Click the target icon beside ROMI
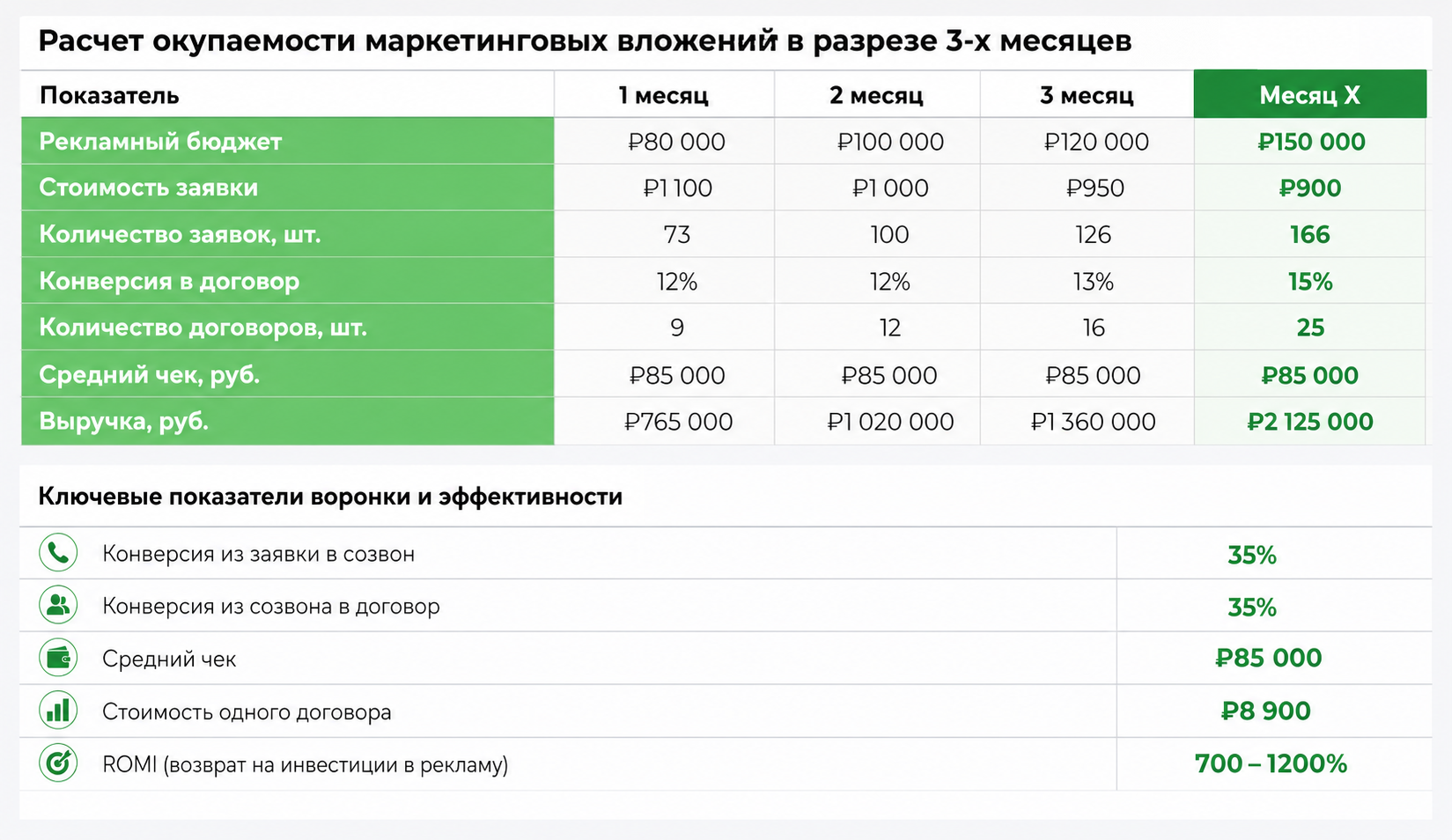1452x840 pixels. [x=58, y=763]
